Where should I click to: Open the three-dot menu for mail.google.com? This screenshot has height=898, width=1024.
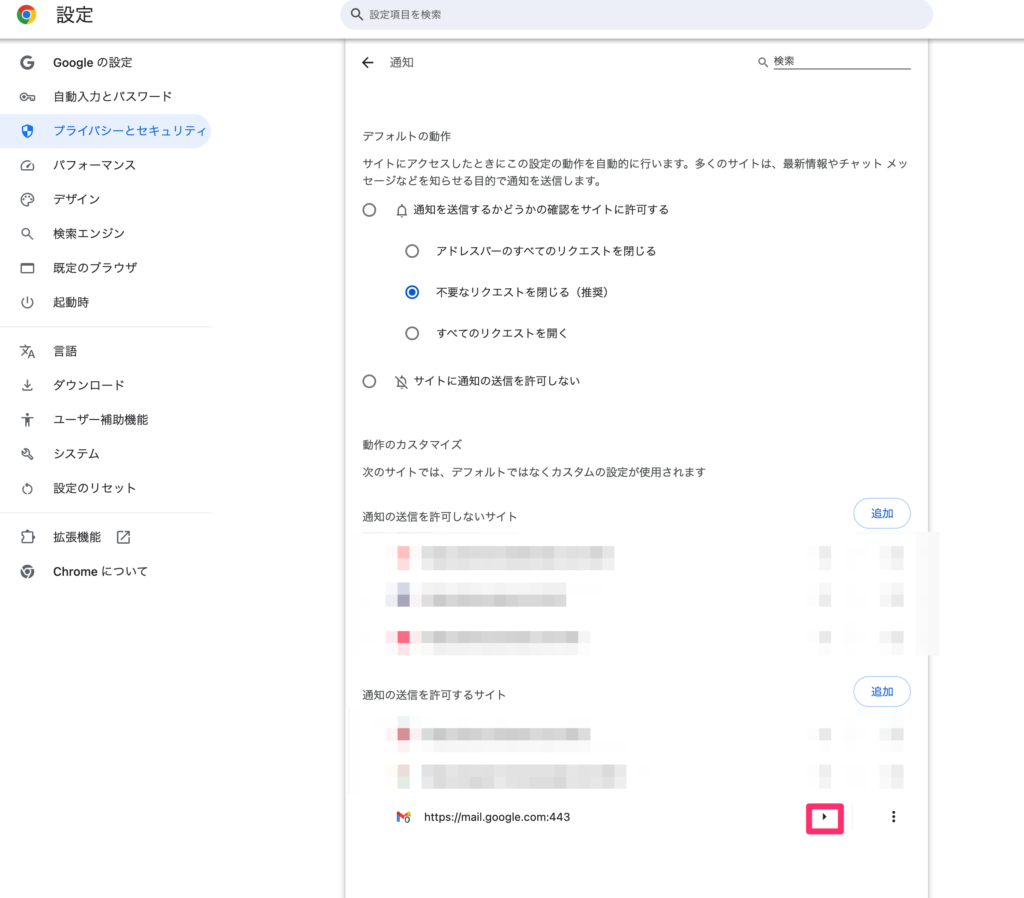coord(893,817)
